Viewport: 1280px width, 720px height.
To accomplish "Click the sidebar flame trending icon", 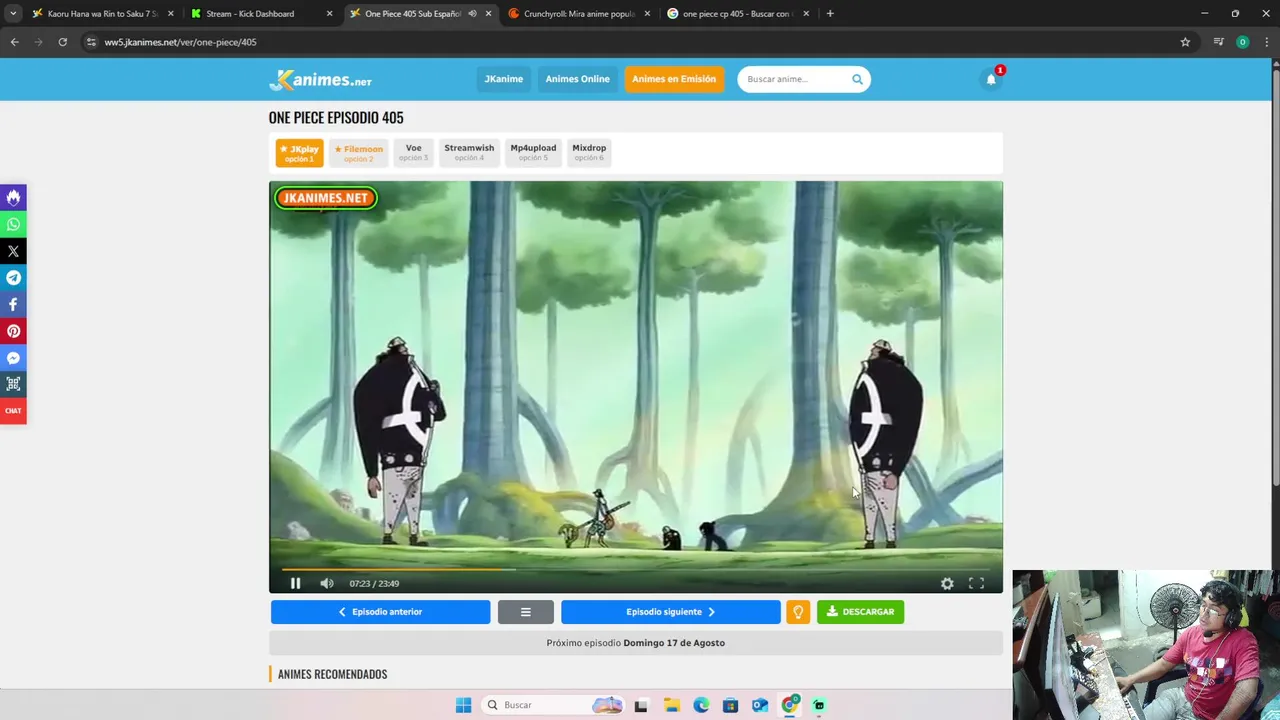I will point(13,198).
